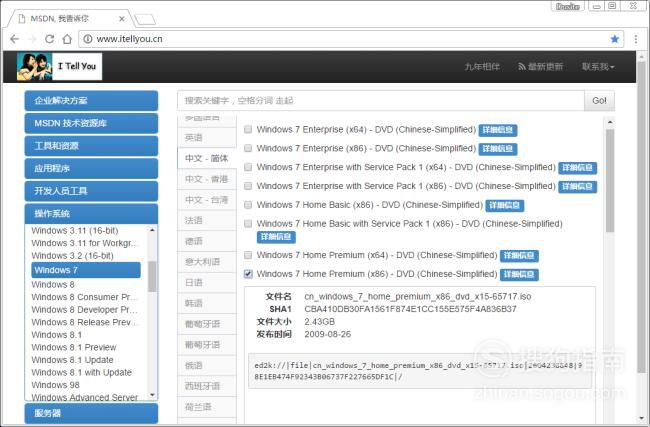650x427 pixels.
Task: Switch to the 中文 - 台湾 language tab
Action: point(207,200)
